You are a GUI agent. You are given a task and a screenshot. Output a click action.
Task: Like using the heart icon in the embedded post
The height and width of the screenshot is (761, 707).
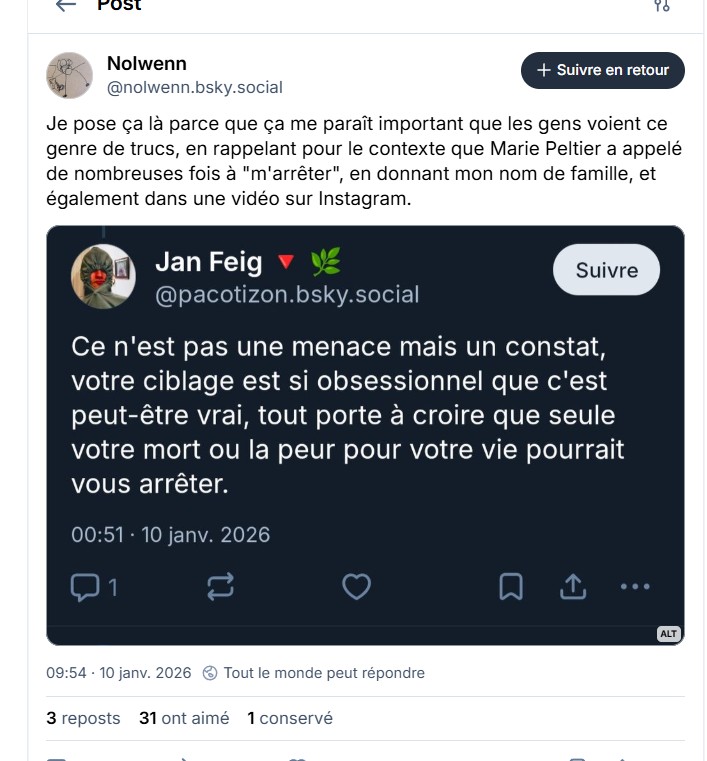[356, 587]
